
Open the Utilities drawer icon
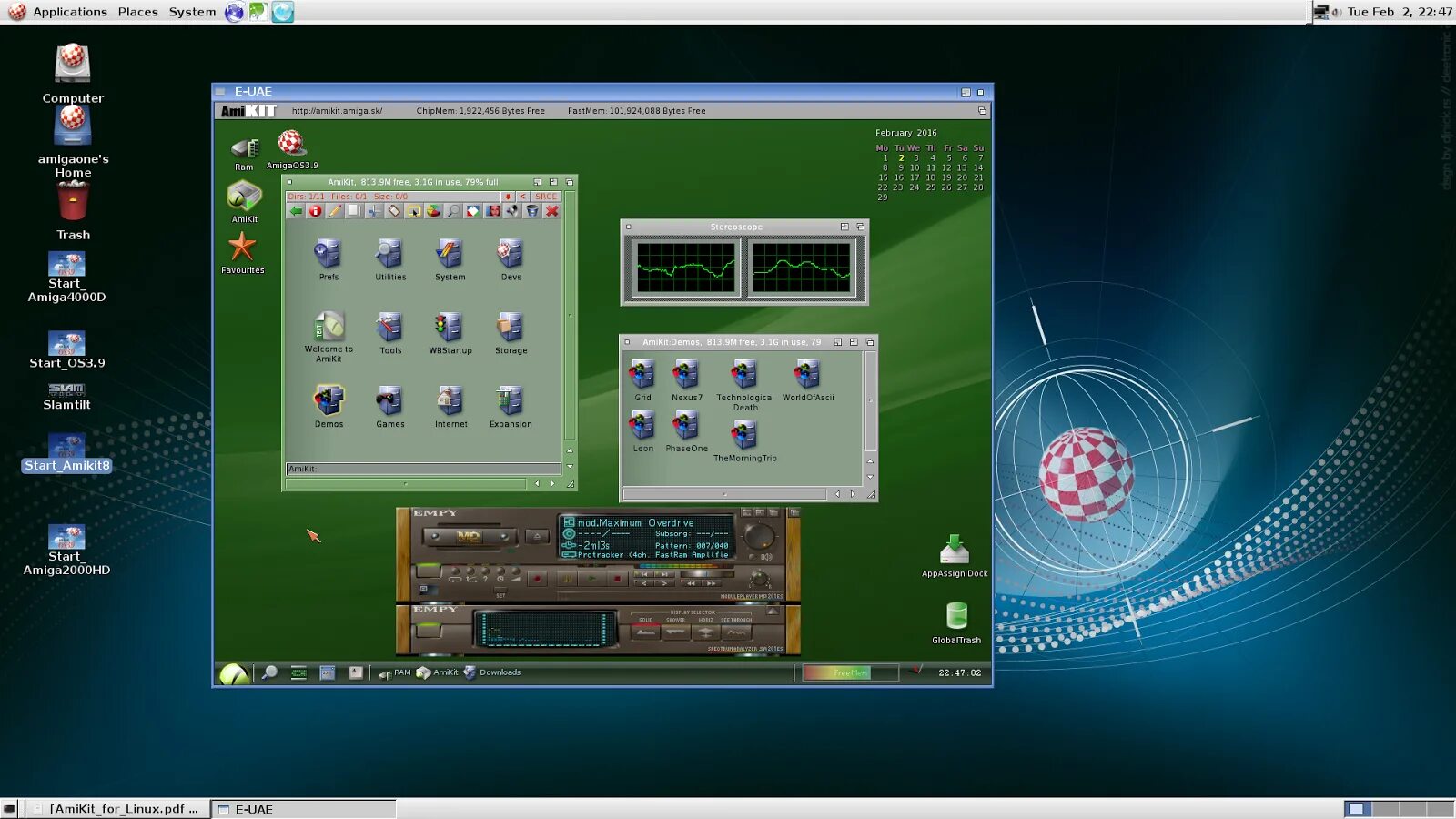(390, 258)
